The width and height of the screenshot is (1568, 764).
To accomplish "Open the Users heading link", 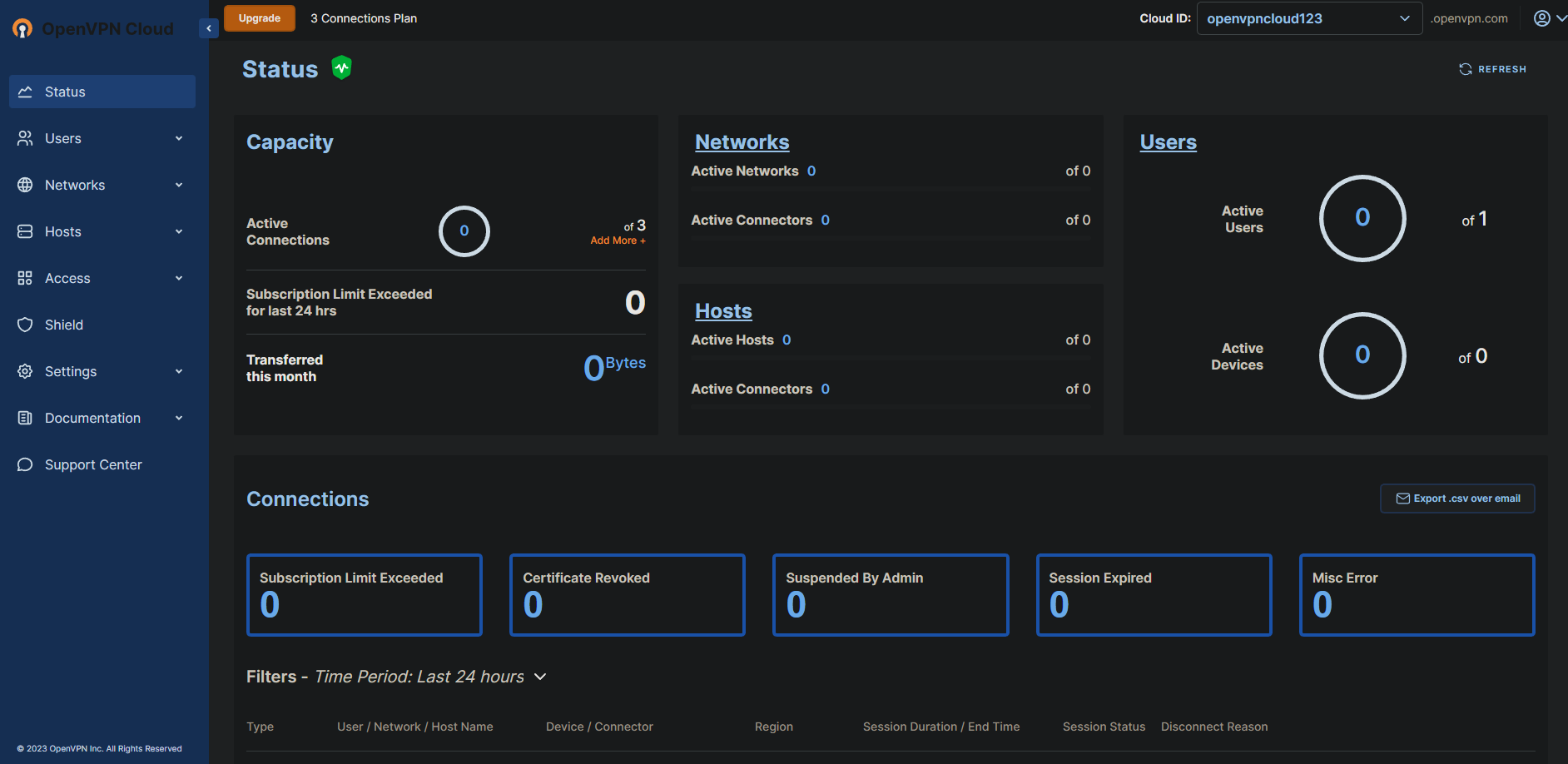I will [x=1169, y=142].
